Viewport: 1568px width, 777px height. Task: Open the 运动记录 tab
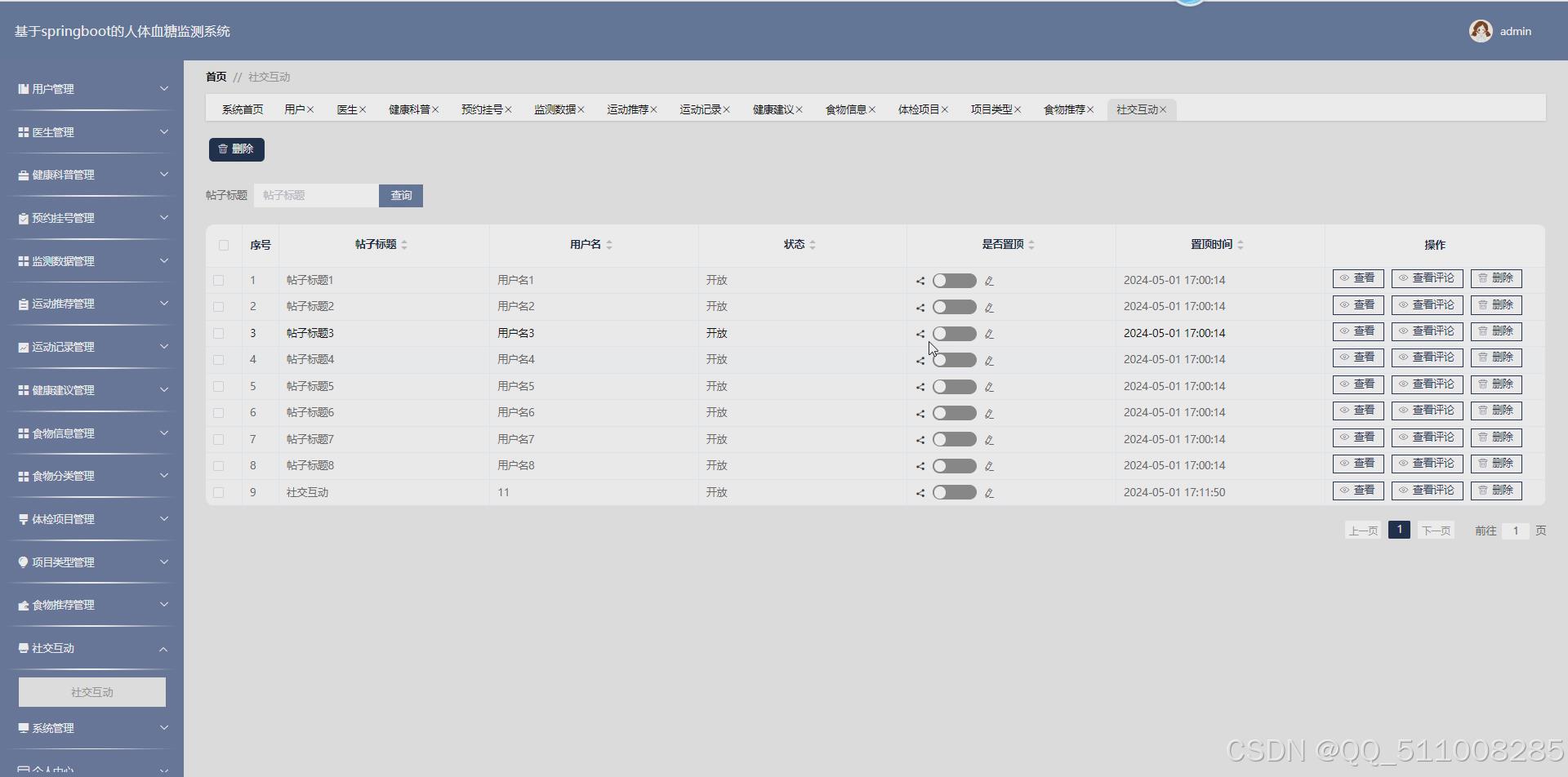pyautogui.click(x=700, y=109)
